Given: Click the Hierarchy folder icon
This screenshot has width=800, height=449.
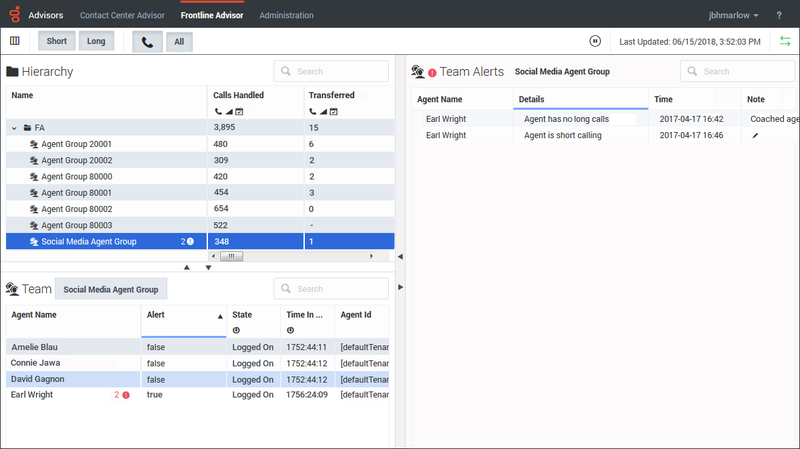Looking at the screenshot, I should click(12, 71).
